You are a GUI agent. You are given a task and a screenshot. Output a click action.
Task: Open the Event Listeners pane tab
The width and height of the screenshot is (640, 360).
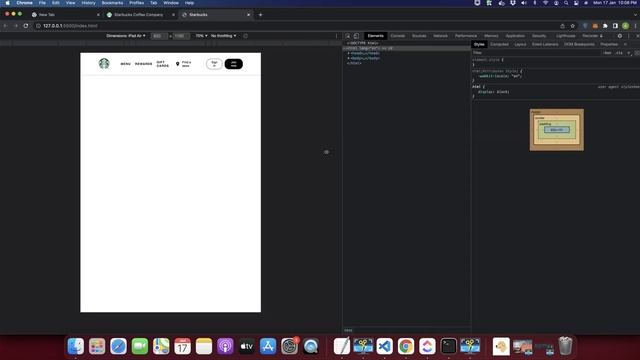[x=545, y=44]
